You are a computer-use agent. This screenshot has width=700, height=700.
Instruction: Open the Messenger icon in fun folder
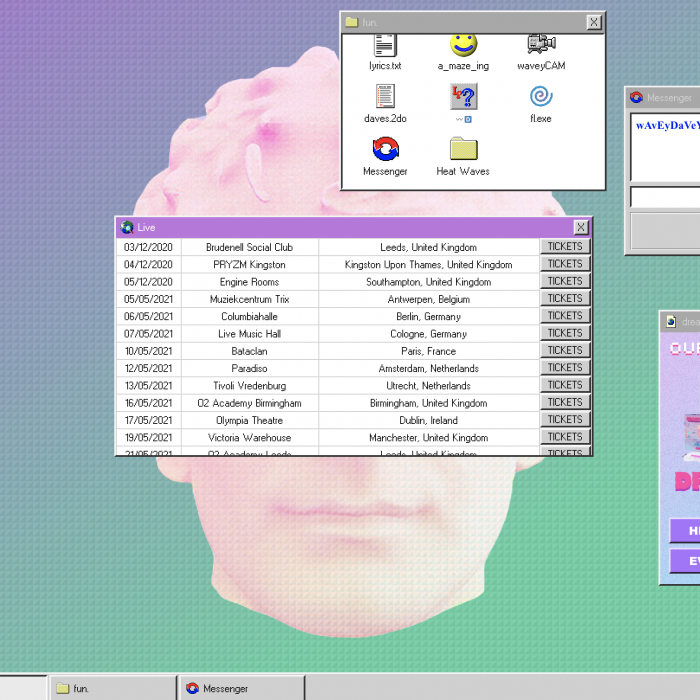click(x=385, y=150)
